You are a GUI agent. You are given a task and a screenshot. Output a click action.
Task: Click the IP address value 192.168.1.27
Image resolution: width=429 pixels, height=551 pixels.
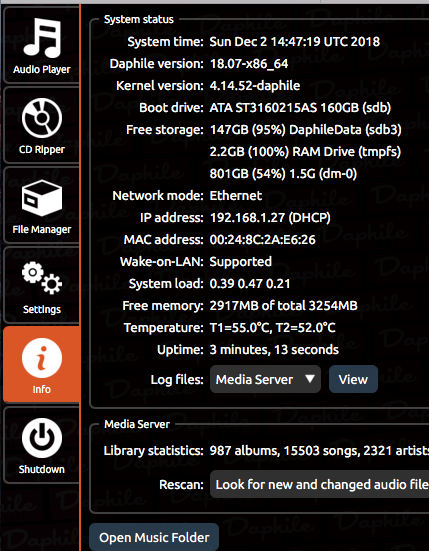[247, 218]
